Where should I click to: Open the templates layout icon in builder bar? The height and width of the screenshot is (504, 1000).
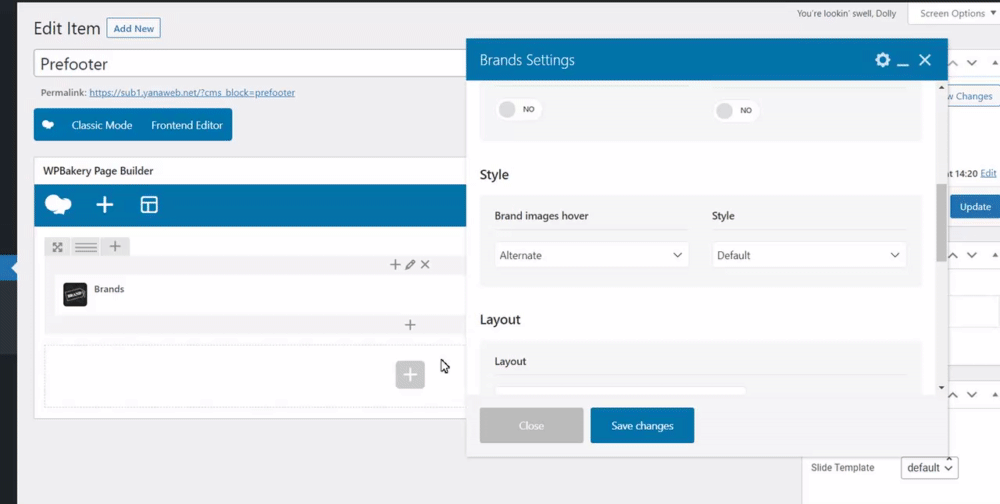coord(149,205)
